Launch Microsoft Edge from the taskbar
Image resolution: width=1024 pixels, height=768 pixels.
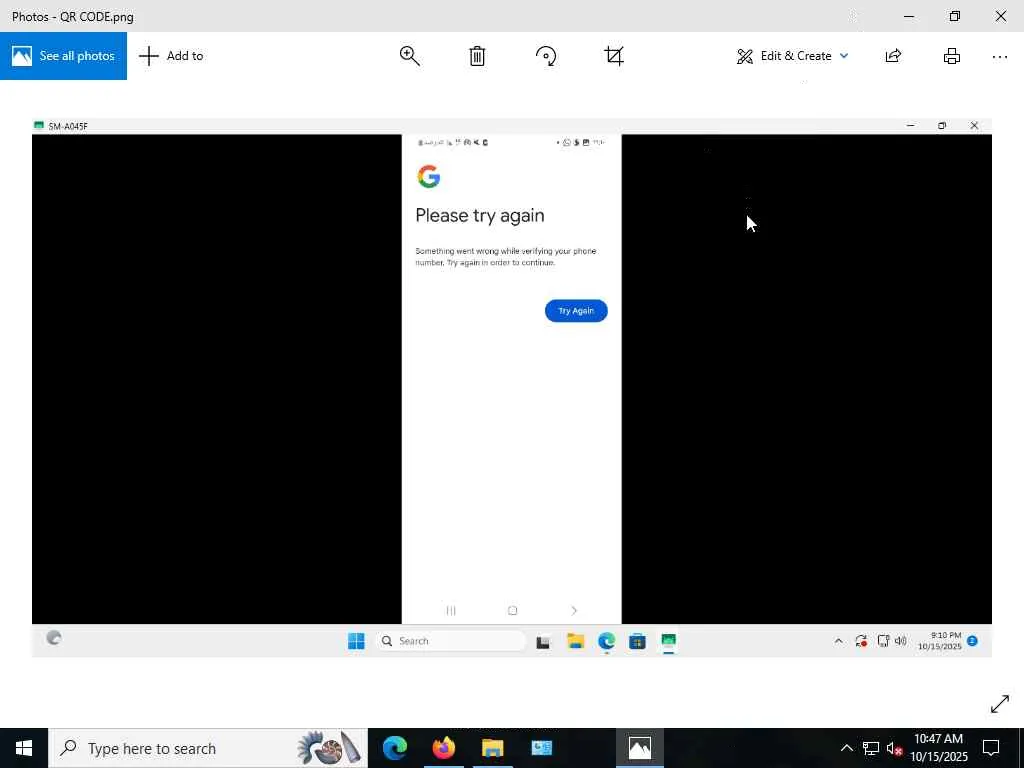pyautogui.click(x=394, y=748)
